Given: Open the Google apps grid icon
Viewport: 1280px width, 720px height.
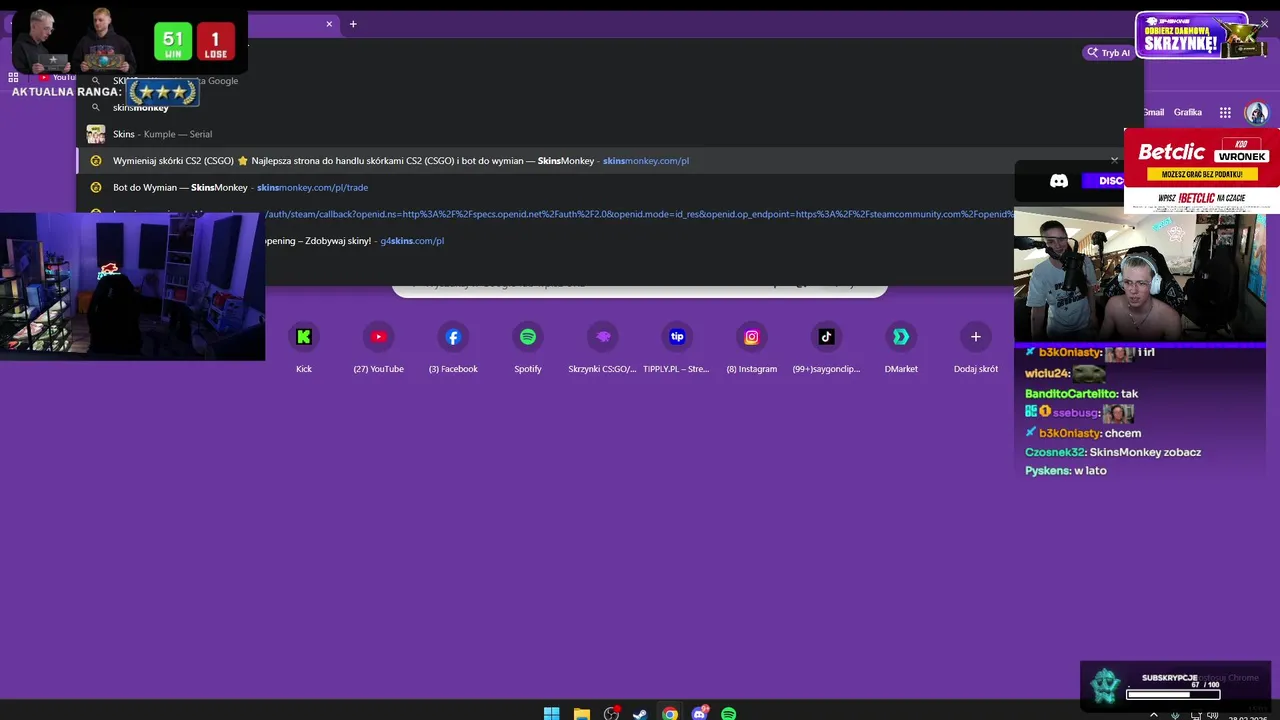Looking at the screenshot, I should (1225, 112).
